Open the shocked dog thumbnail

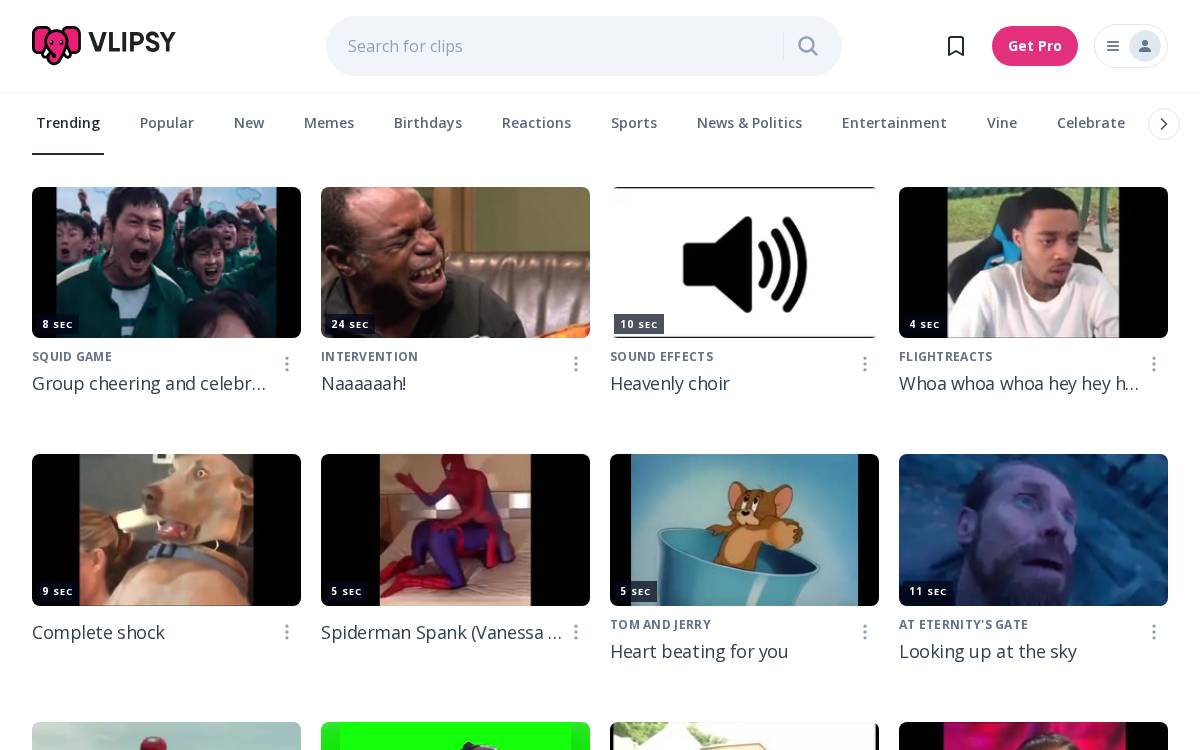(166, 530)
